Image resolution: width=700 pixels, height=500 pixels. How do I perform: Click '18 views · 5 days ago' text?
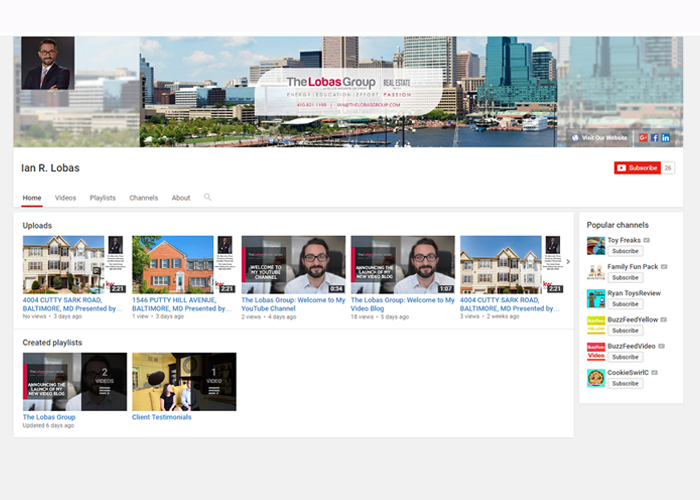pyautogui.click(x=380, y=317)
